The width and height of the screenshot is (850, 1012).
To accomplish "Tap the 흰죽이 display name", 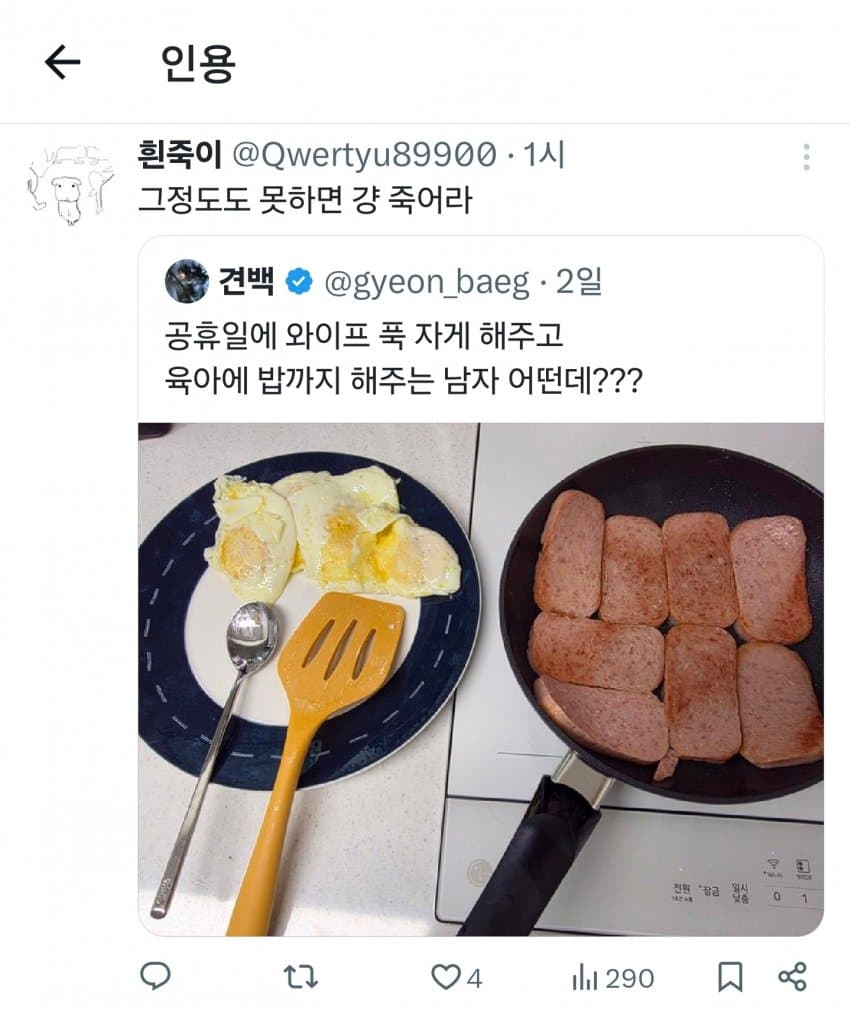I will point(180,155).
